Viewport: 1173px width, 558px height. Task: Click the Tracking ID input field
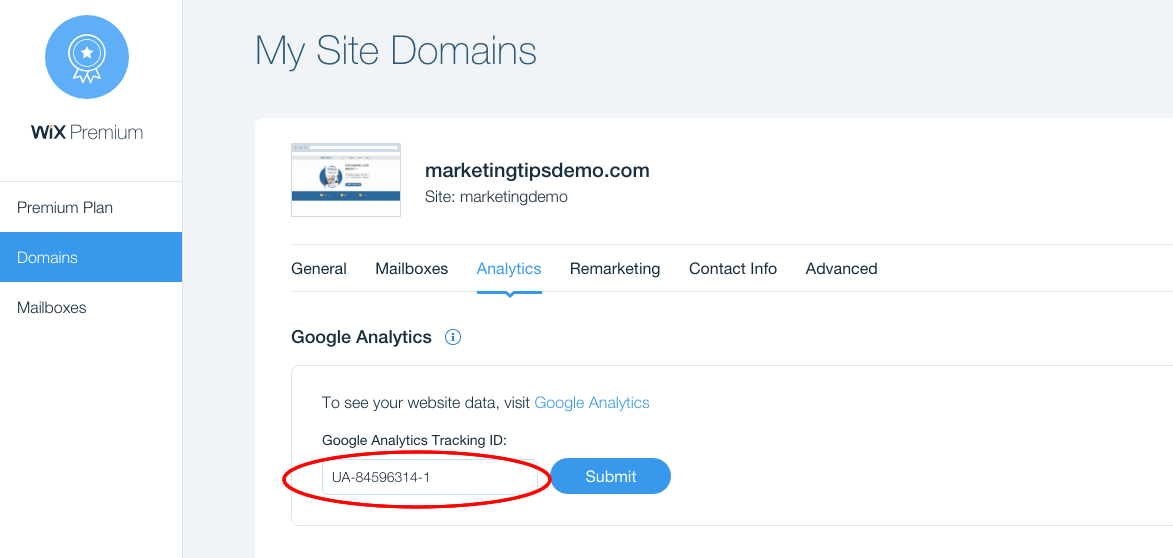point(429,476)
